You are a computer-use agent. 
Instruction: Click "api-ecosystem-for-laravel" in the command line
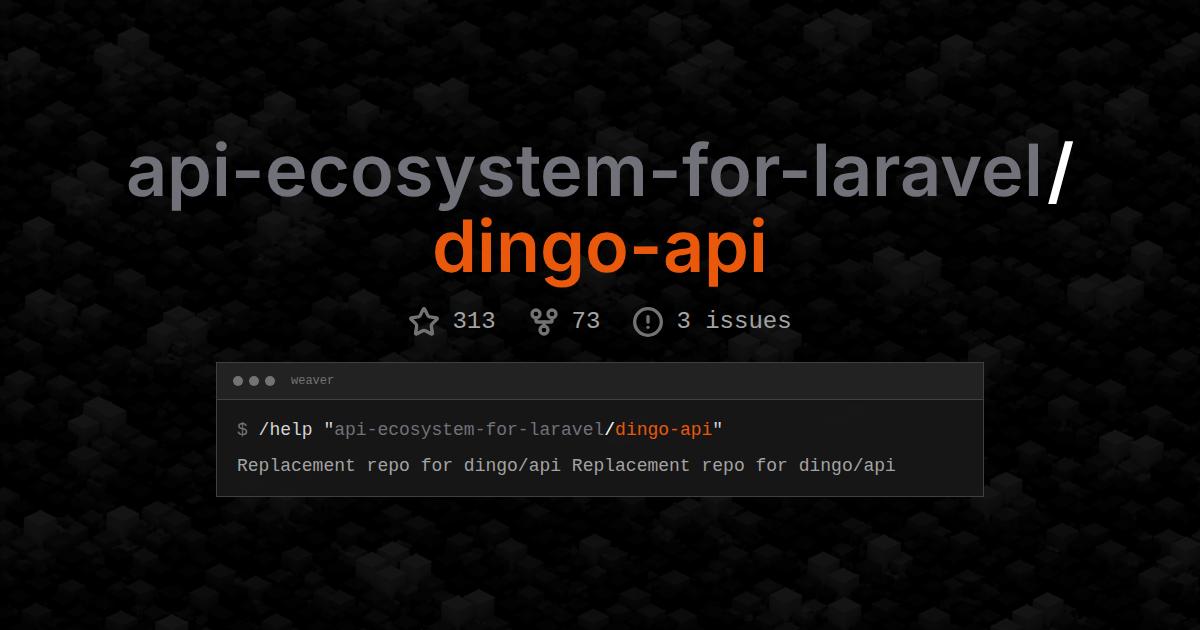click(469, 430)
